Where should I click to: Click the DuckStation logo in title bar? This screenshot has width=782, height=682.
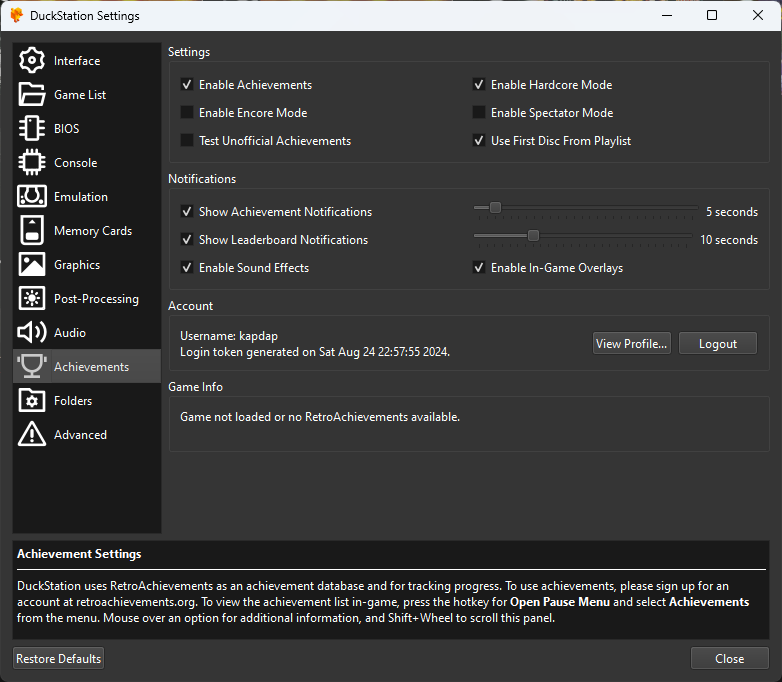pos(16,15)
